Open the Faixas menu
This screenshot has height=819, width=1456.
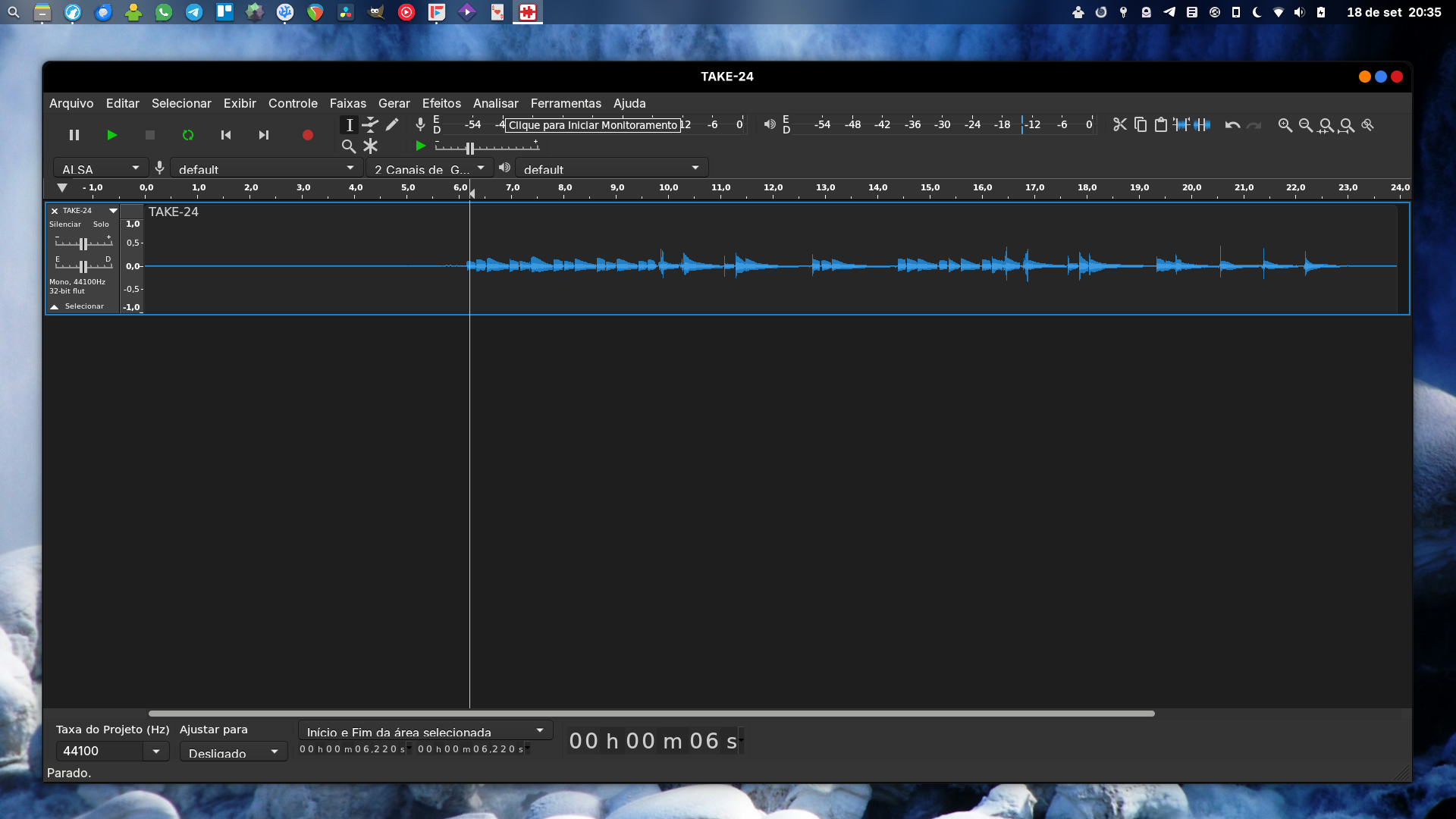point(347,103)
